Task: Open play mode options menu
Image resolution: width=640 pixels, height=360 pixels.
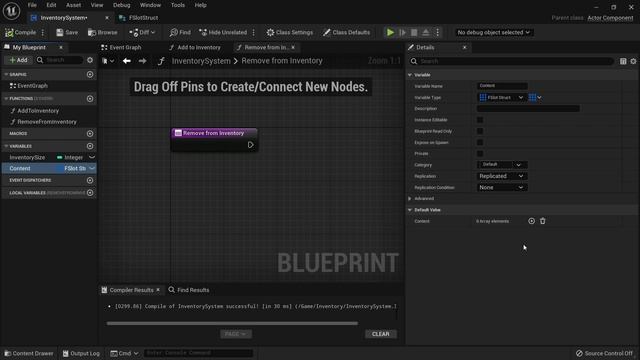Action: (438, 32)
